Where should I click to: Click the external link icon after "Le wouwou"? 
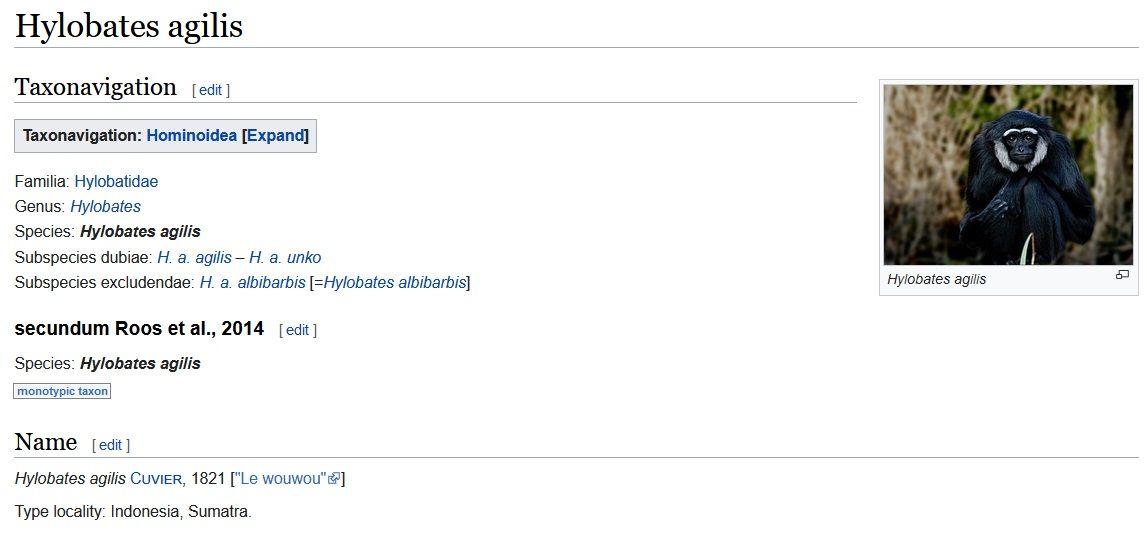pos(334,479)
